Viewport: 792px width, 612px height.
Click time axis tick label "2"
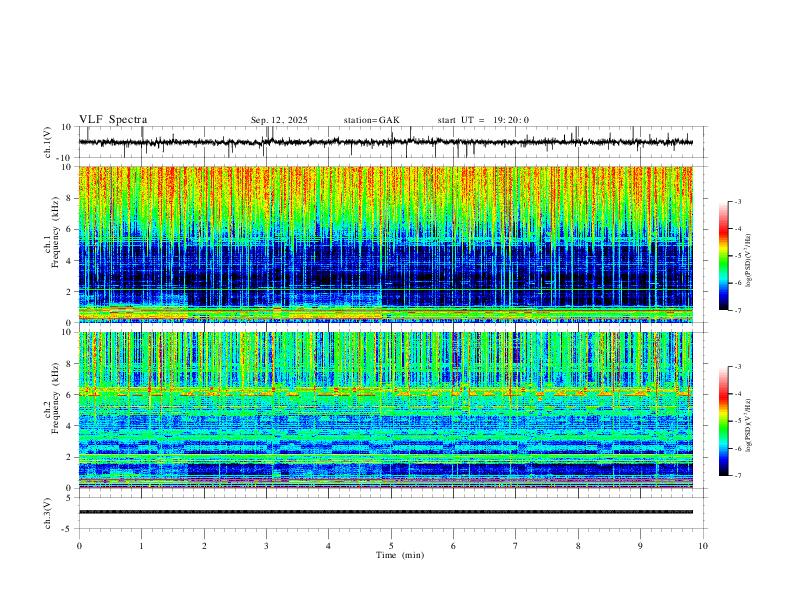click(x=204, y=546)
